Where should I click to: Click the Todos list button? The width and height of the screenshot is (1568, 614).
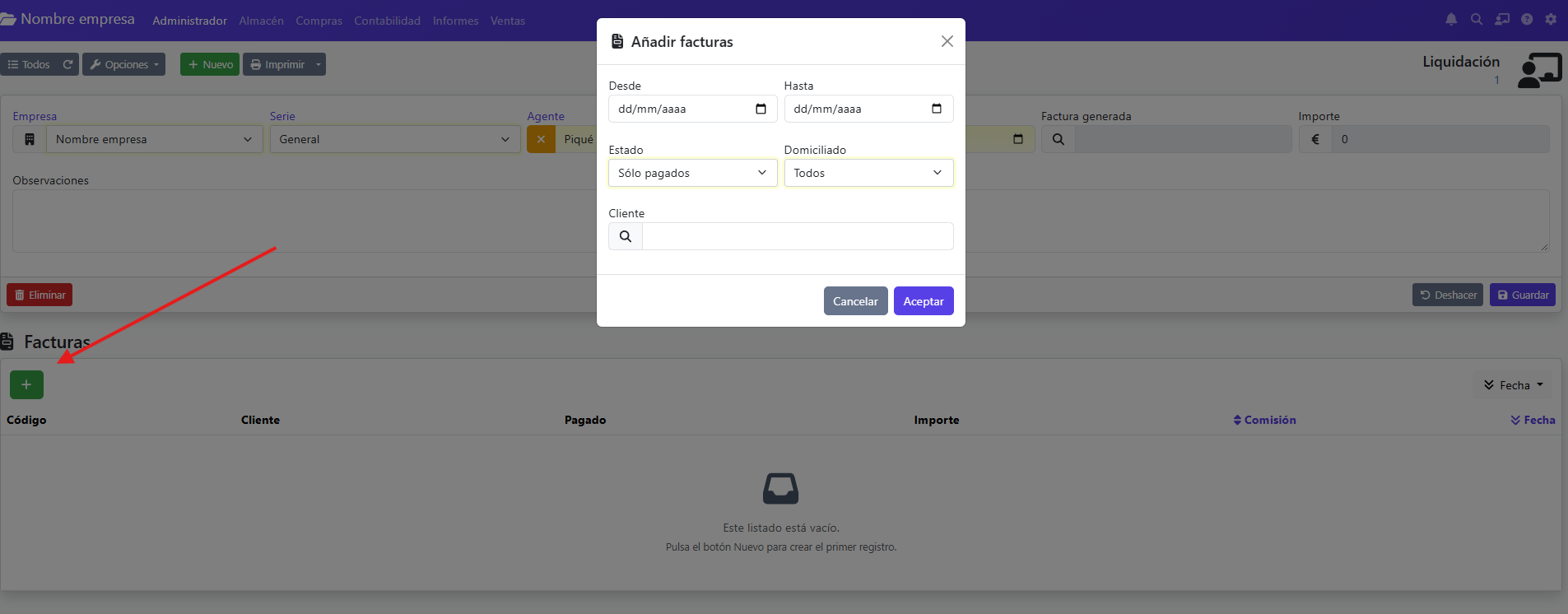[x=29, y=64]
